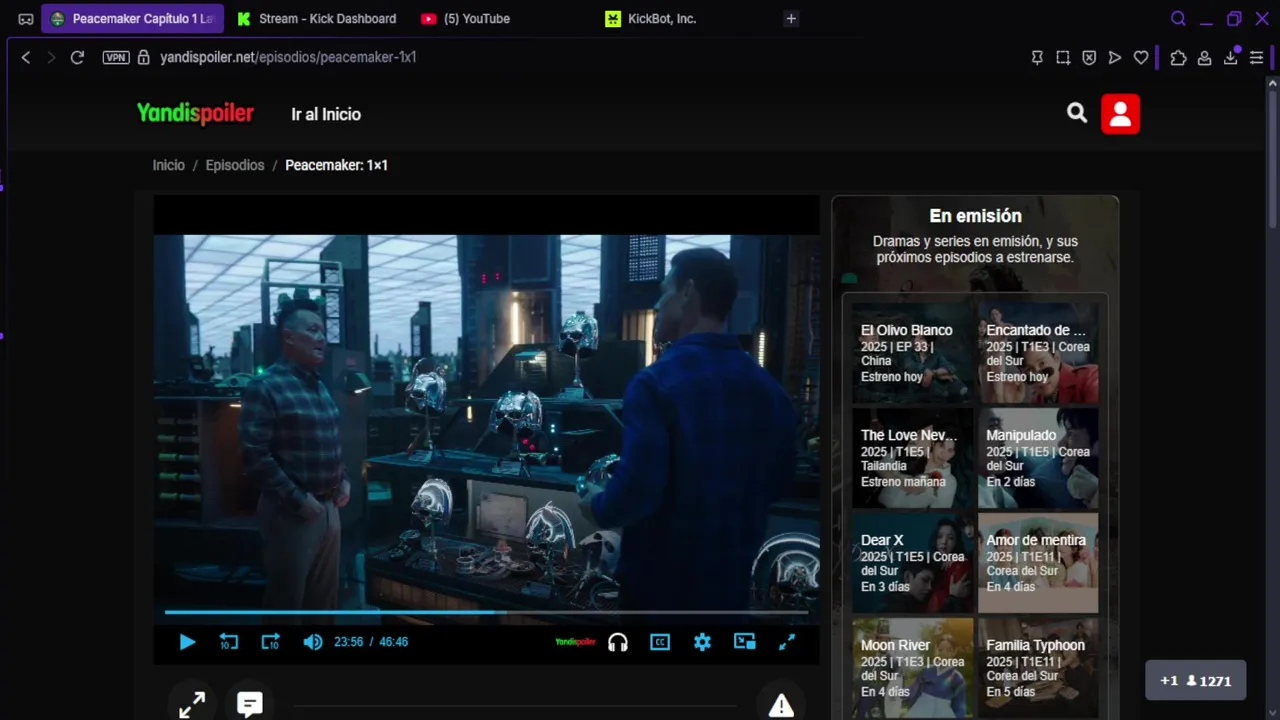Click the 'En emisión' heading
The image size is (1280, 720).
[975, 216]
